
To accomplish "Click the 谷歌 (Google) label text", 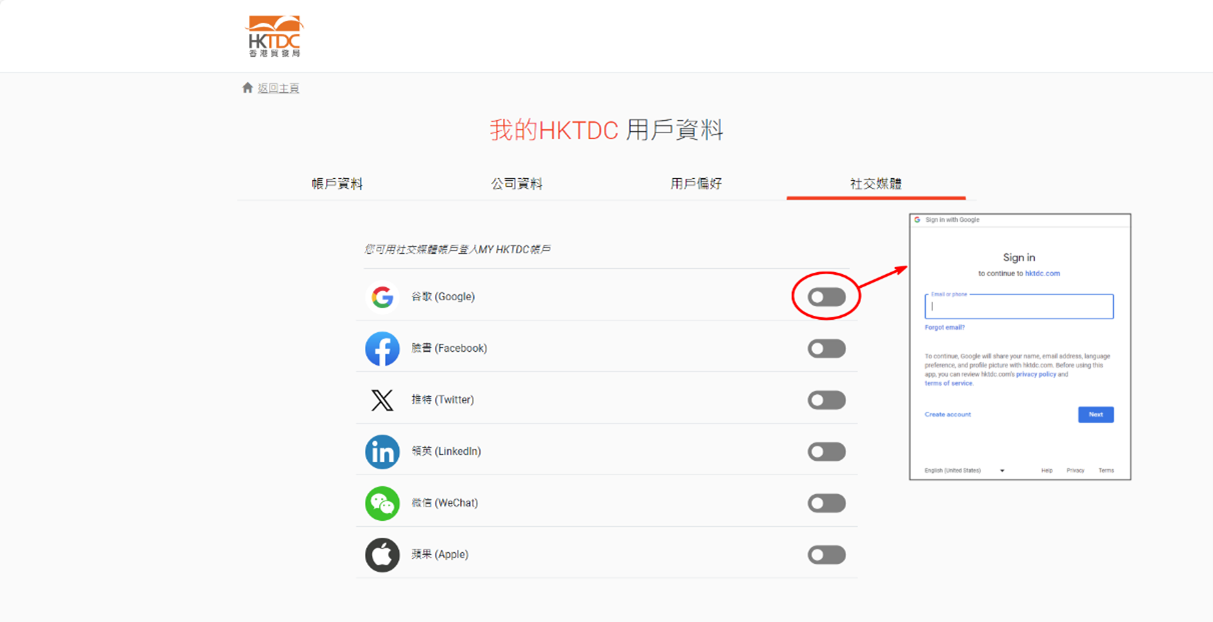I will 443,297.
